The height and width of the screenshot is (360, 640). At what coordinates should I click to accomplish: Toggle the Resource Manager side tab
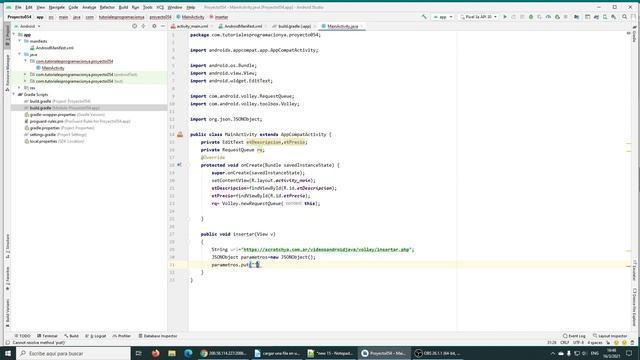click(x=7, y=72)
